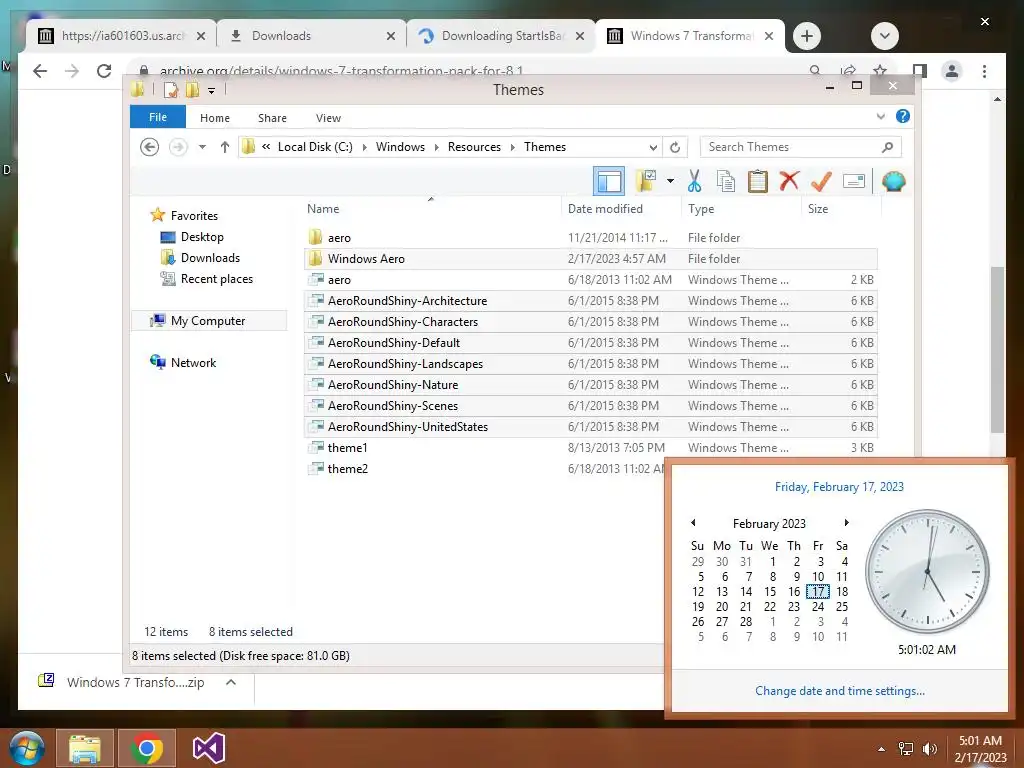Select My Computer in navigation pane
The image size is (1024, 768).
[x=208, y=321]
